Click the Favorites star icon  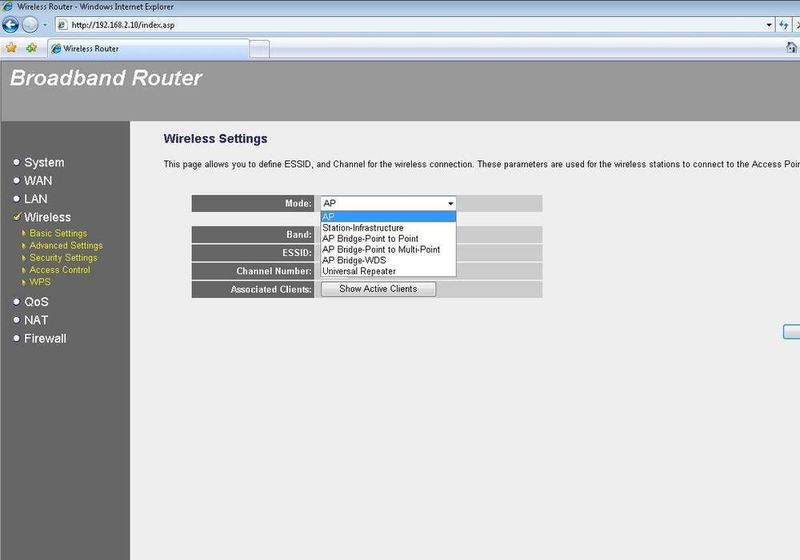[x=11, y=47]
